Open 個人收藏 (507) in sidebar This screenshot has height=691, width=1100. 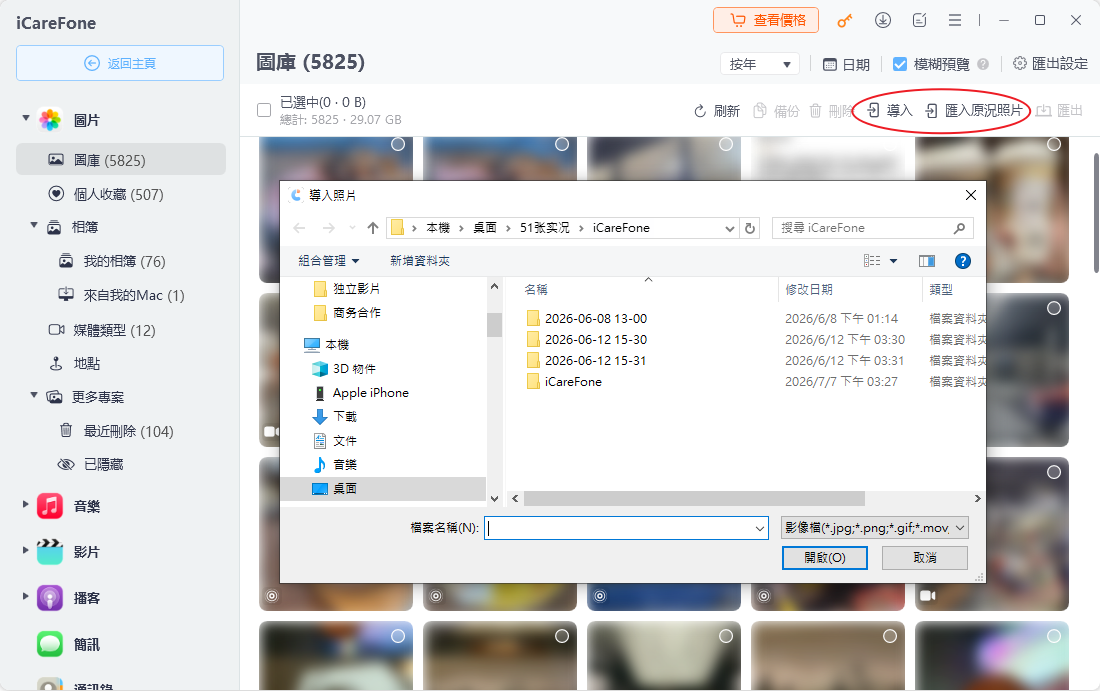pyautogui.click(x=121, y=194)
